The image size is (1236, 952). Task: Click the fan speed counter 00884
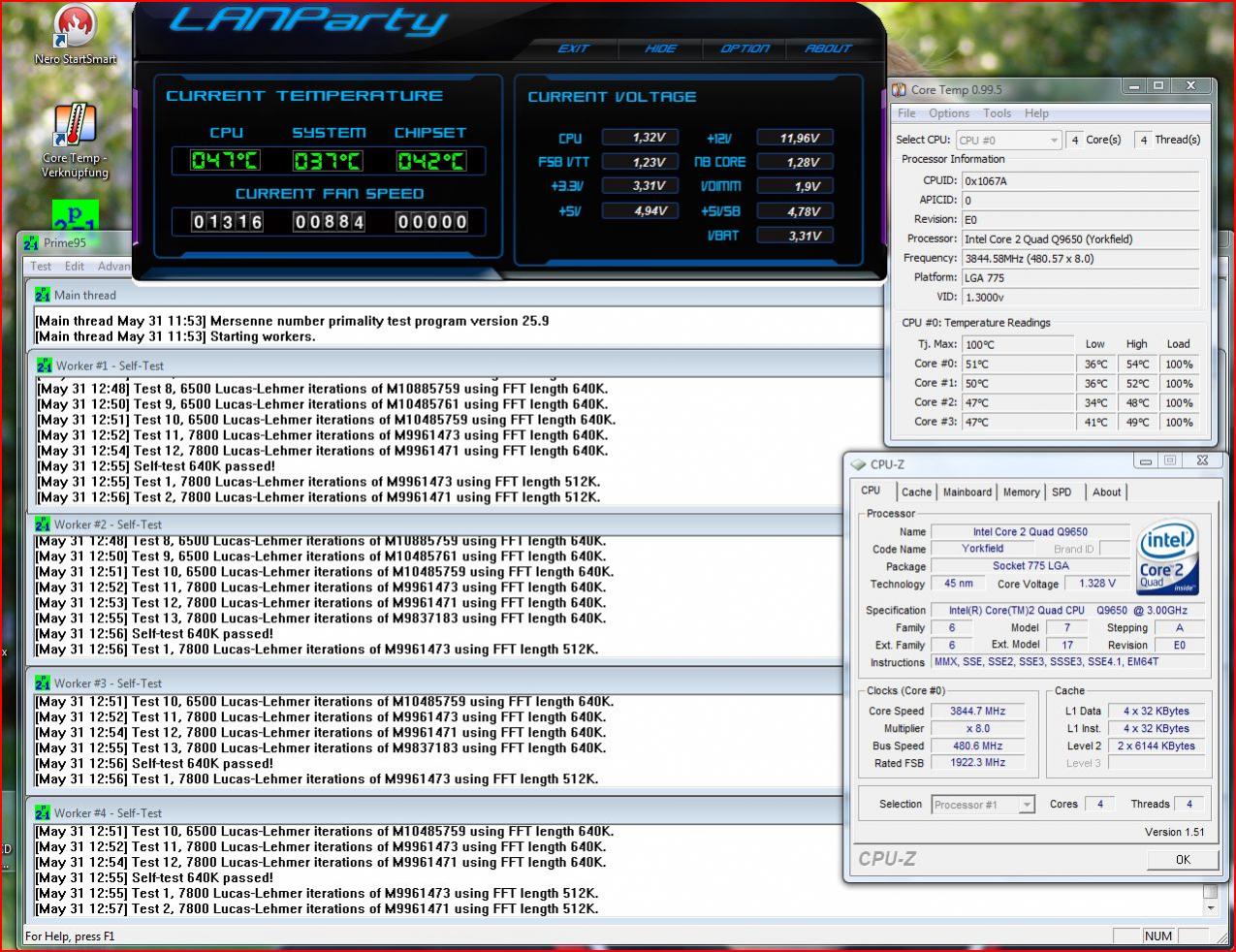330,222
